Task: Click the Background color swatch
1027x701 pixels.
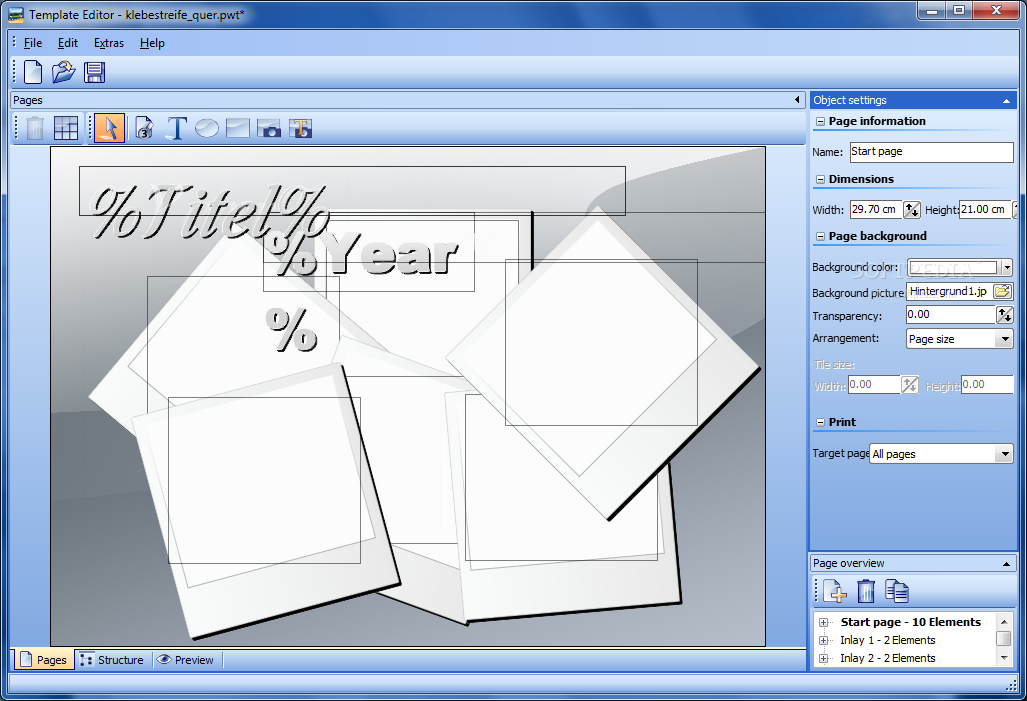Action: point(954,267)
